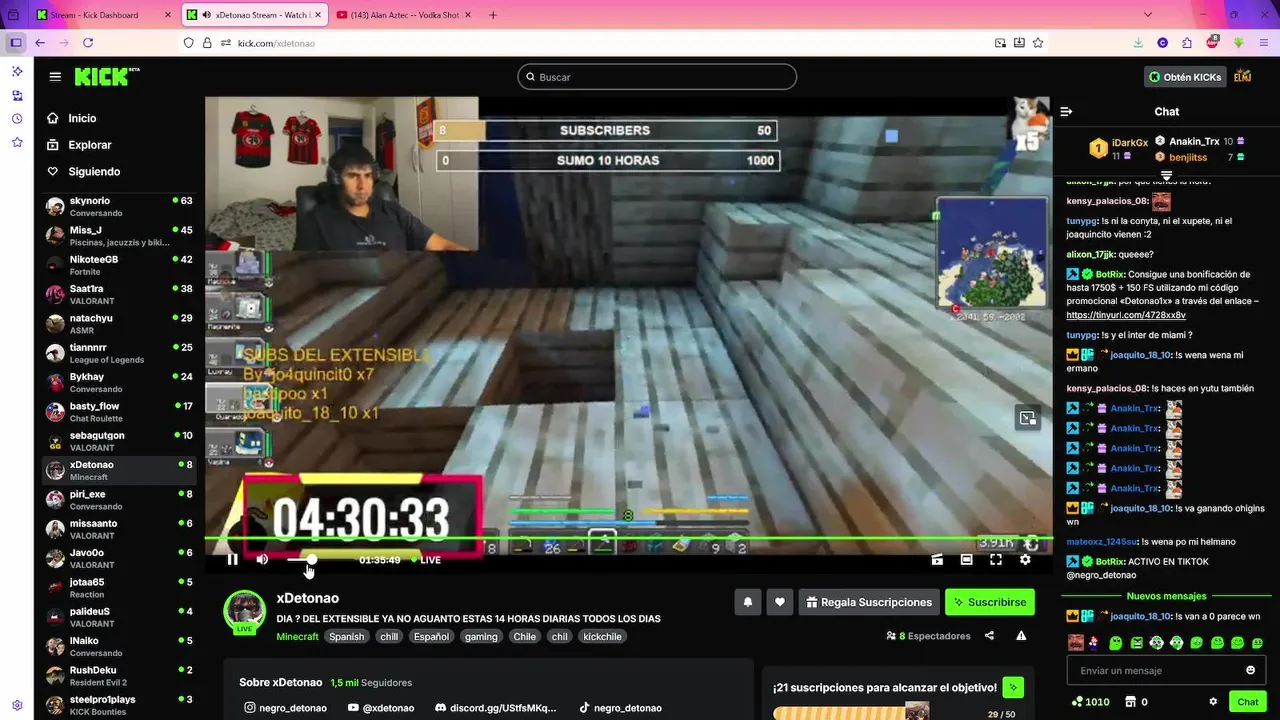Viewport: 1280px width, 720px height.
Task: Open video player settings gear
Action: click(1025, 560)
